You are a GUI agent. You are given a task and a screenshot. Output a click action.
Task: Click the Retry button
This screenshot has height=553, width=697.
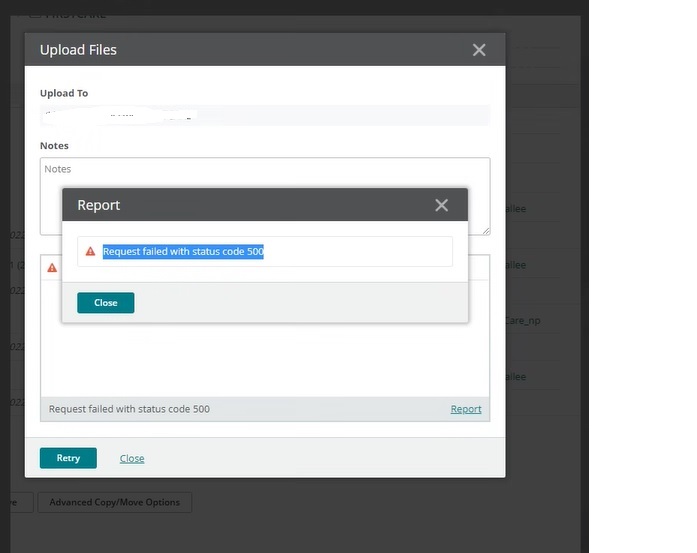pos(68,458)
